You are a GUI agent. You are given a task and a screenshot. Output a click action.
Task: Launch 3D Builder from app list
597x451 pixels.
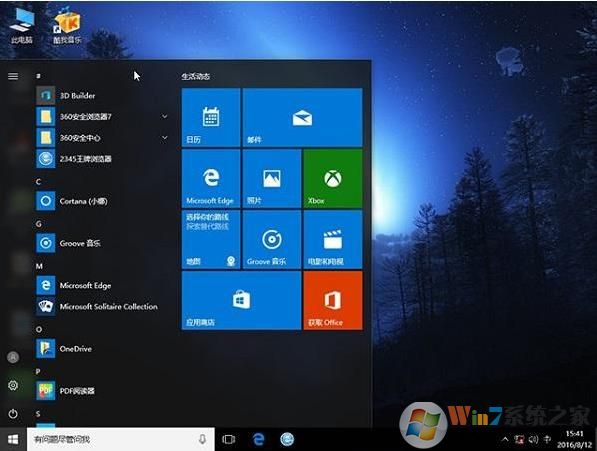coord(103,96)
